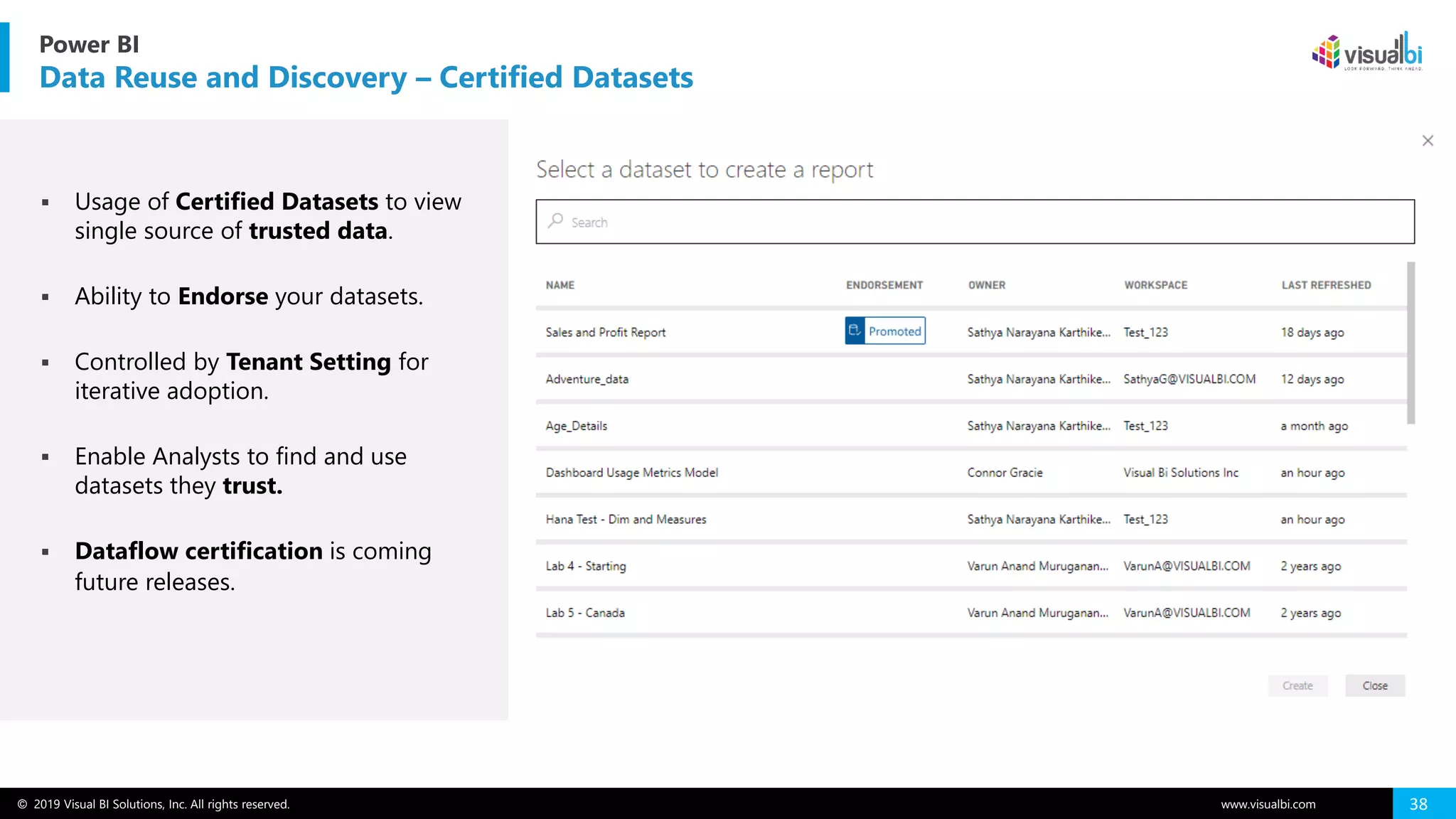Sort by the ENDORSEMENT column header
Screen dimensions: 1456x819
click(x=884, y=285)
